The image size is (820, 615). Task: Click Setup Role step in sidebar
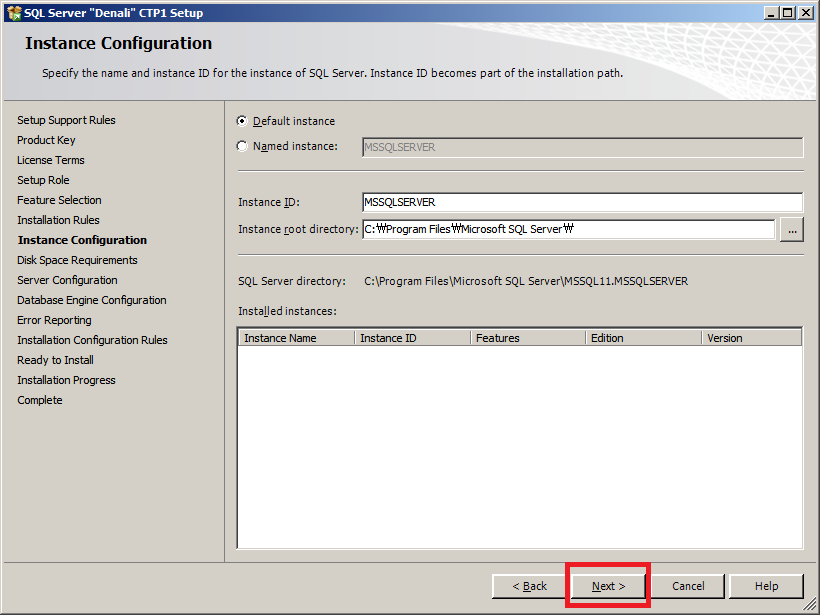point(43,180)
